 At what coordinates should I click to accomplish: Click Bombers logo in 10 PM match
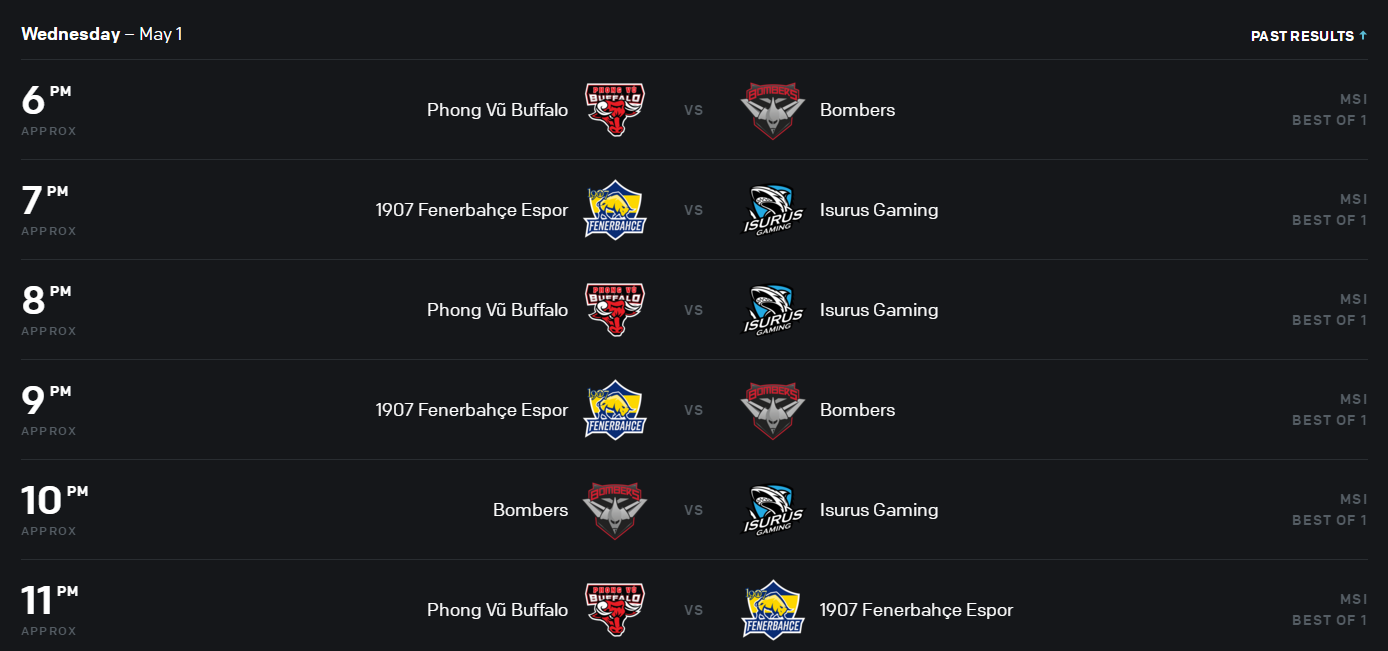click(x=614, y=510)
